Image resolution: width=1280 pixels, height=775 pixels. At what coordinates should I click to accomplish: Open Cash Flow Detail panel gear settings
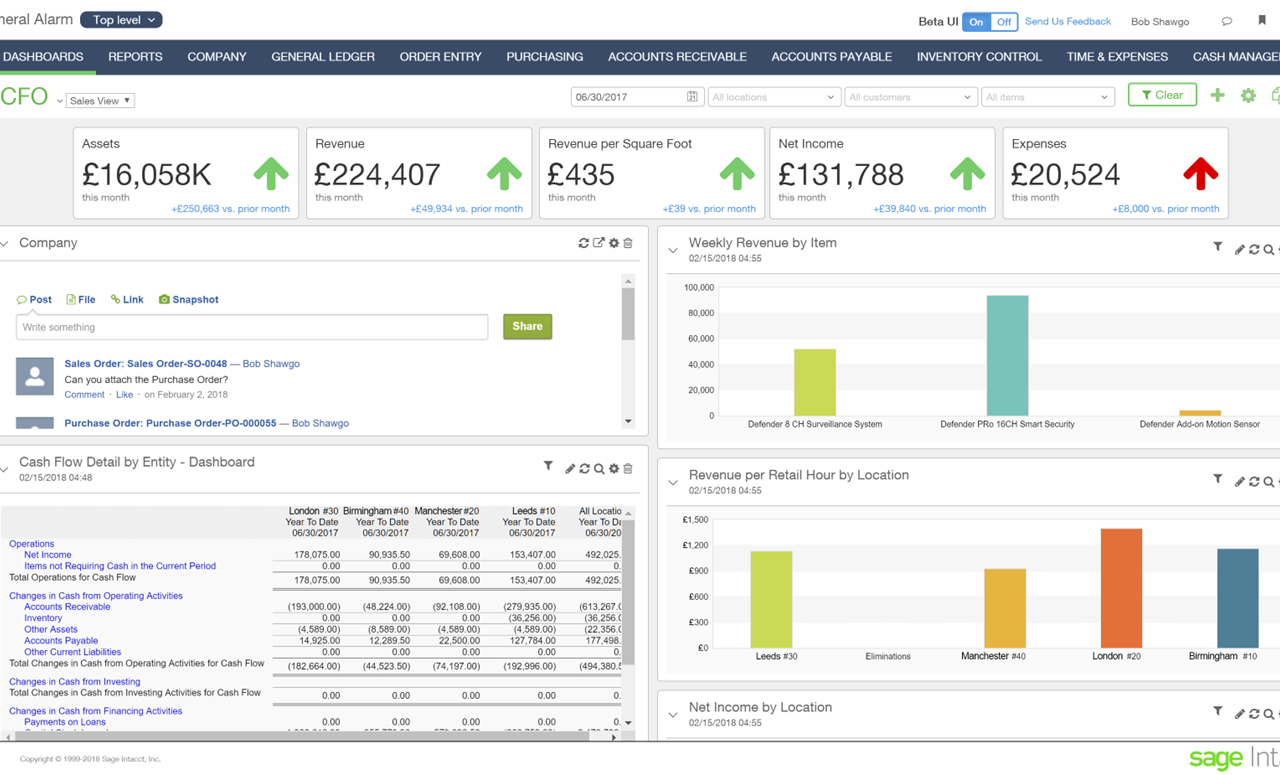tap(614, 469)
